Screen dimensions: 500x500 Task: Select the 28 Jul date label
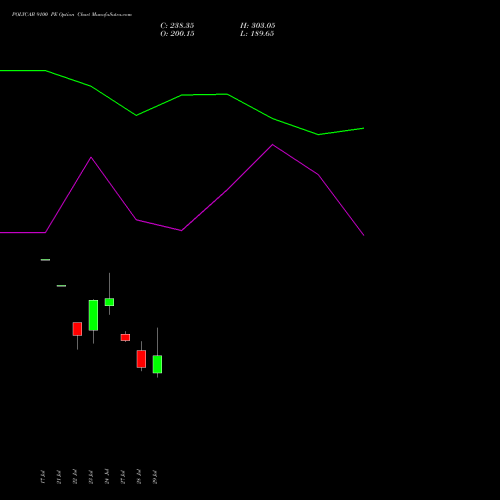pyautogui.click(x=138, y=477)
